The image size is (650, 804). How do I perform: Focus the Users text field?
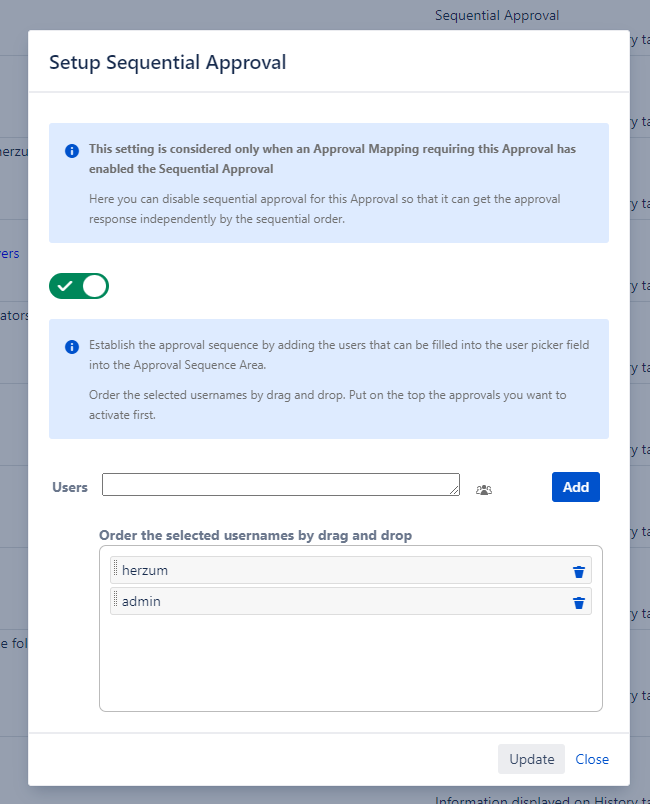point(278,485)
